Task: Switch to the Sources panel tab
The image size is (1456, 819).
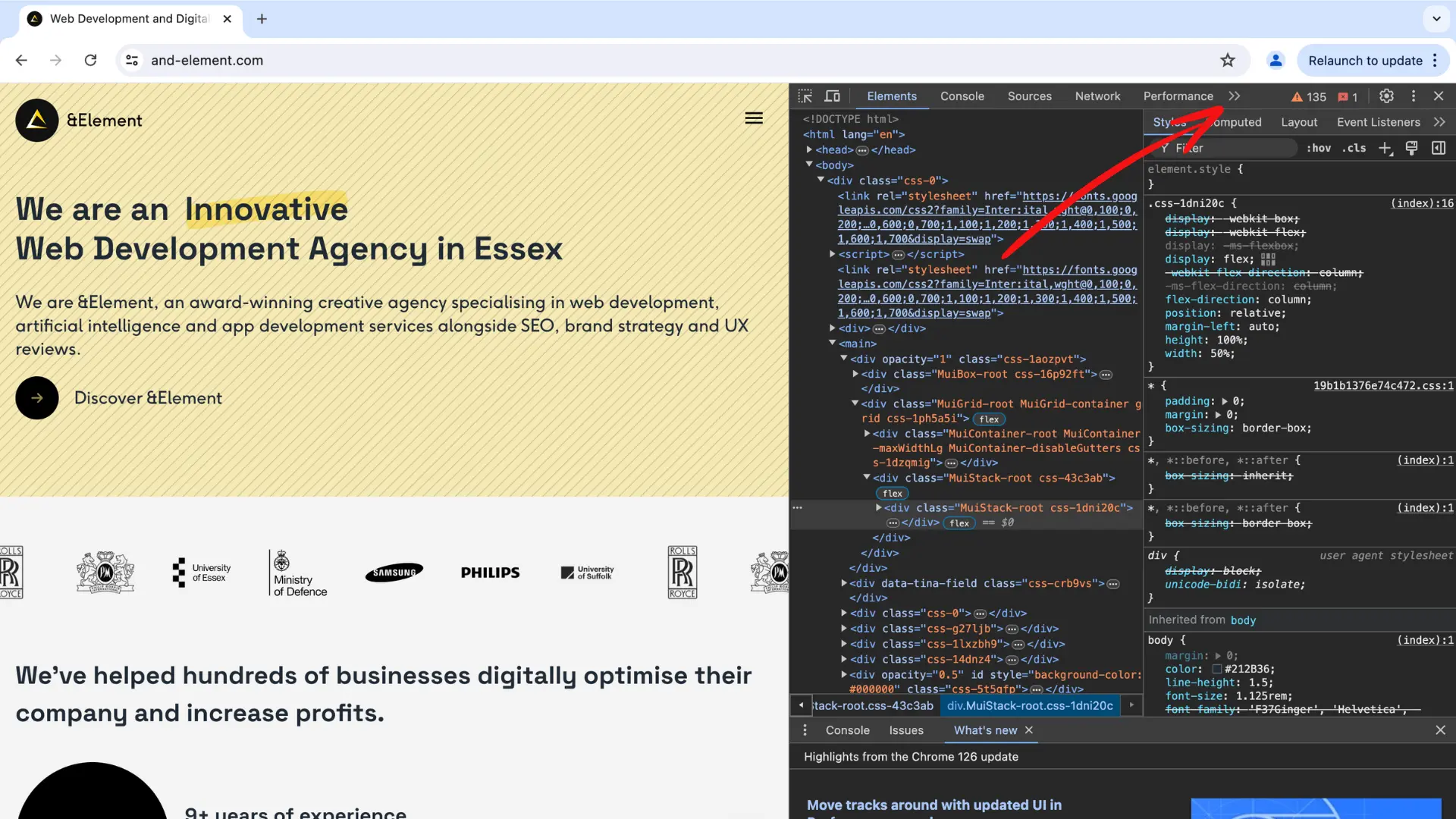Action: (x=1029, y=96)
